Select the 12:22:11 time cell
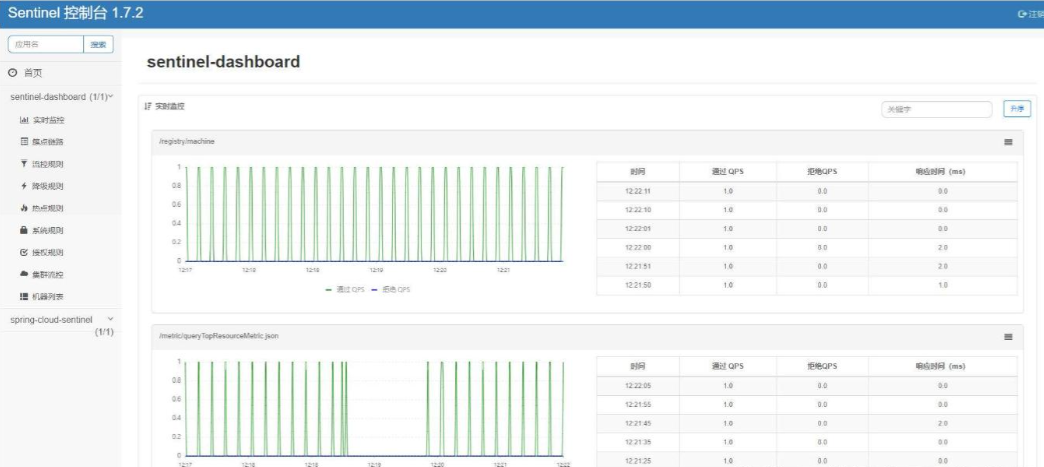 click(638, 191)
